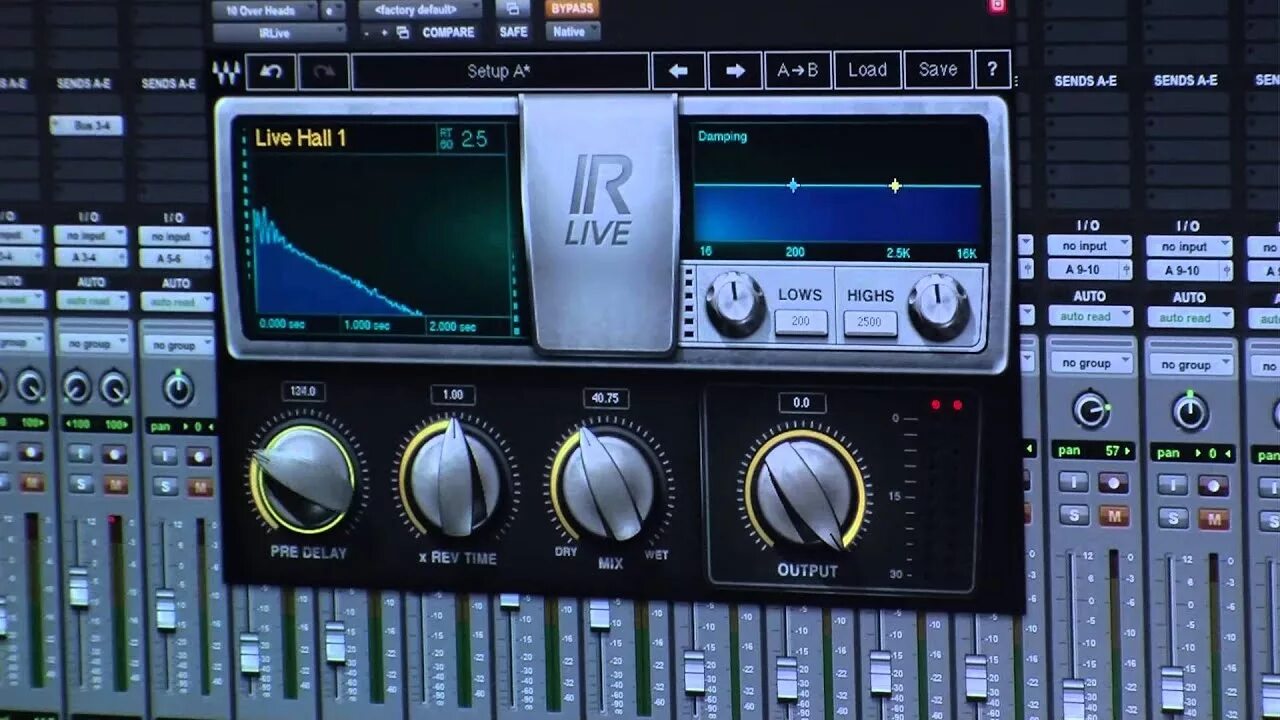Click the 'pan 57' value readout
The width and height of the screenshot is (1280, 720).
[x=1092, y=451]
